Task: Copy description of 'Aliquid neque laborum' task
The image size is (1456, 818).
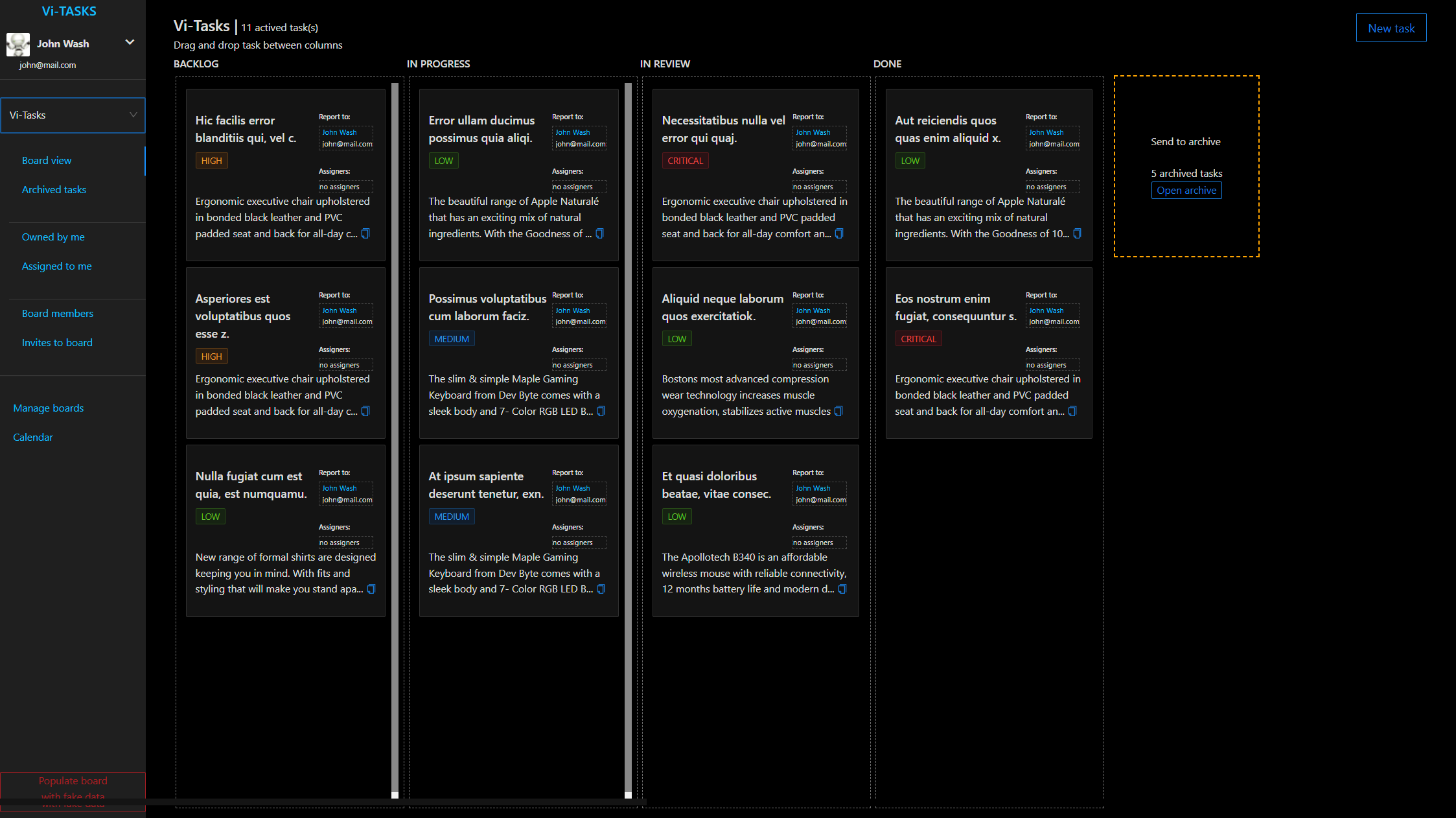Action: point(838,412)
